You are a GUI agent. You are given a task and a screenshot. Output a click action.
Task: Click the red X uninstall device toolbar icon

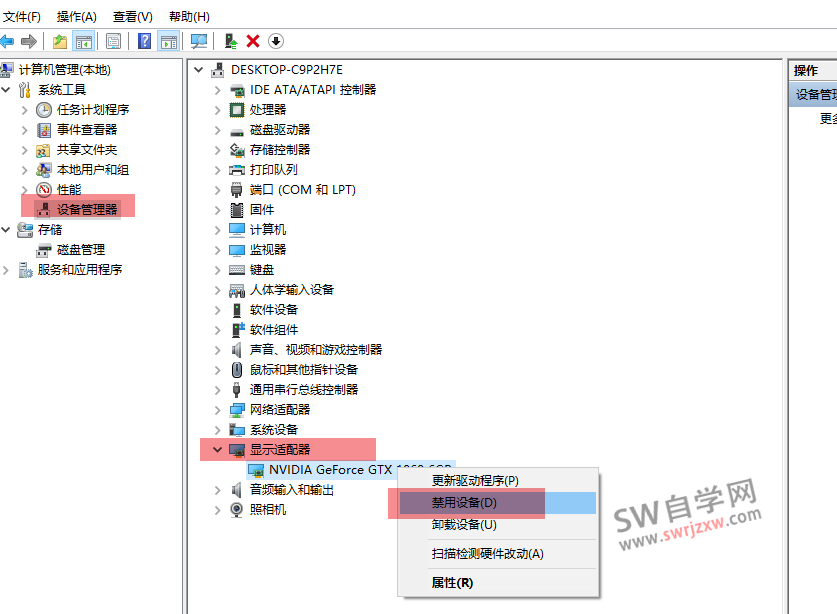pos(253,41)
